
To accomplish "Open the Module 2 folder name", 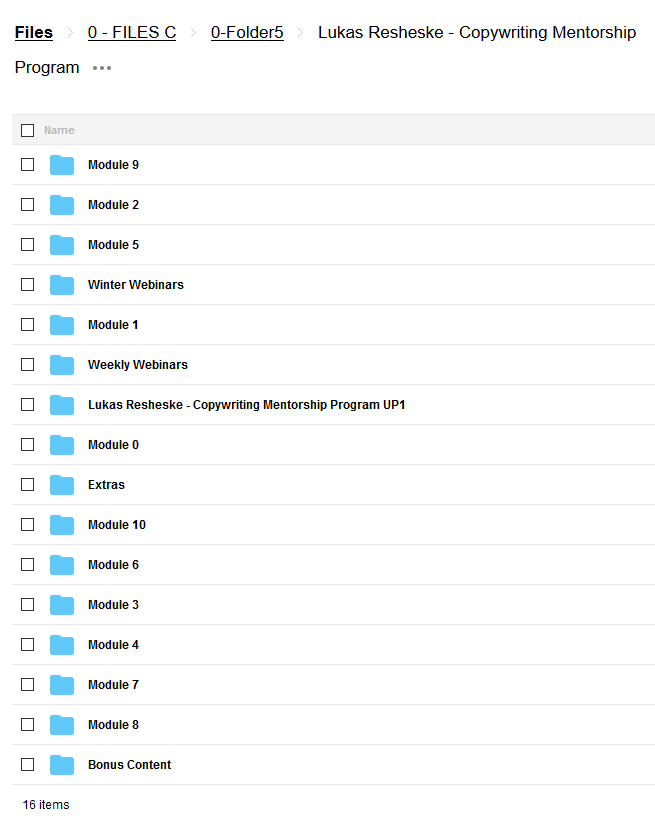I will tap(113, 205).
